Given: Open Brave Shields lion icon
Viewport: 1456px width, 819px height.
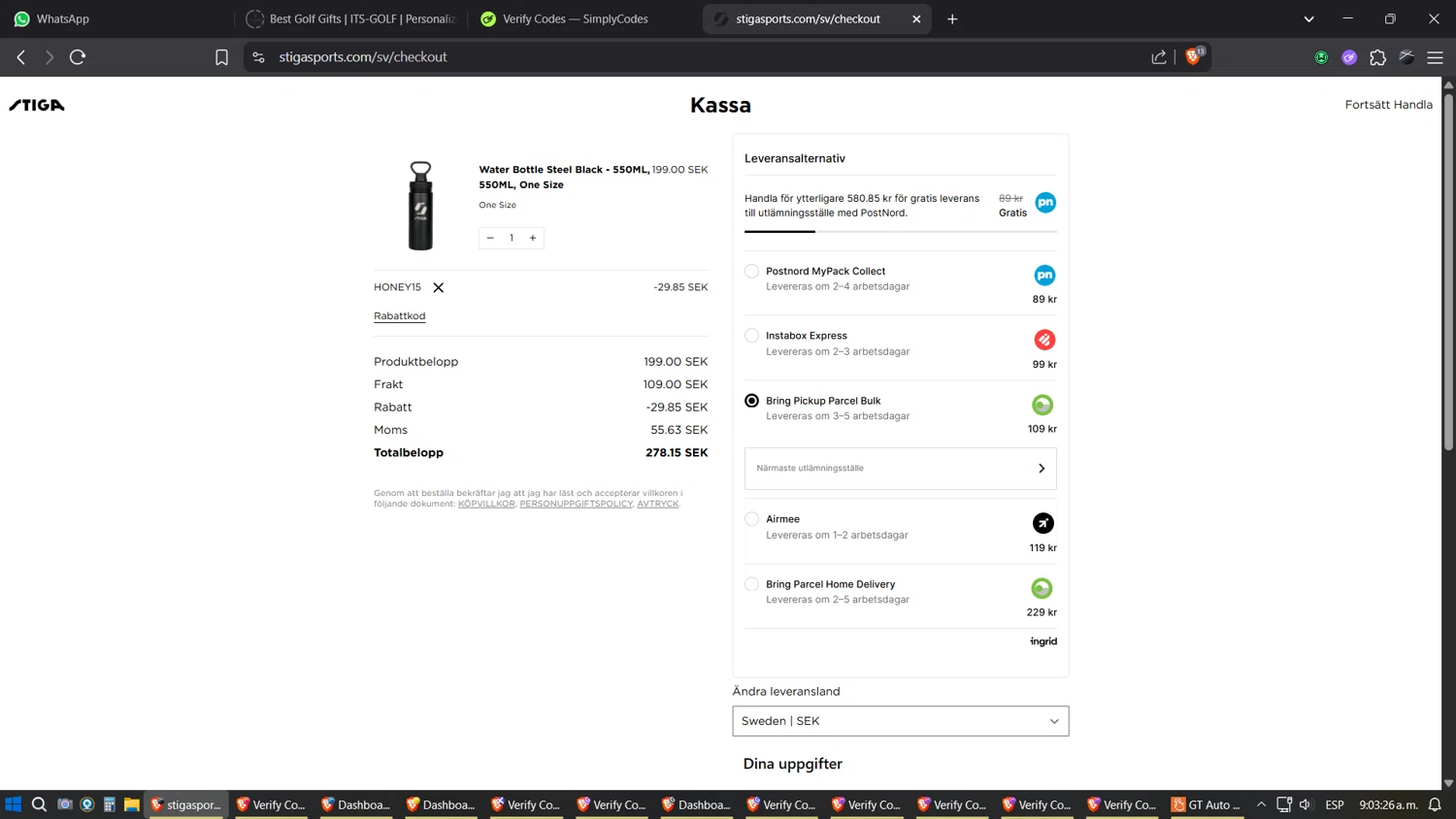Looking at the screenshot, I should coord(1193,56).
